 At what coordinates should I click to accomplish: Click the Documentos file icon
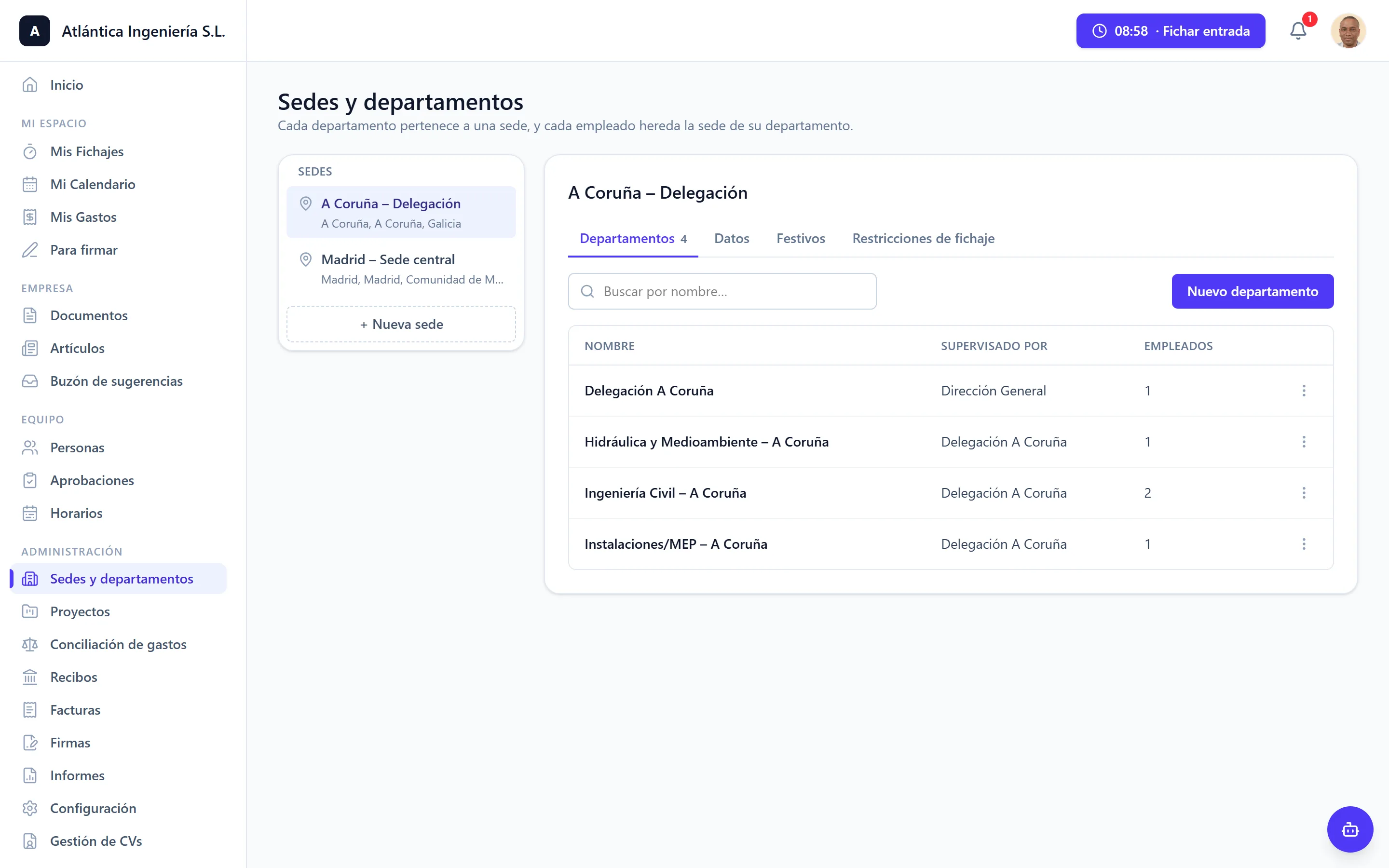[x=30, y=315]
